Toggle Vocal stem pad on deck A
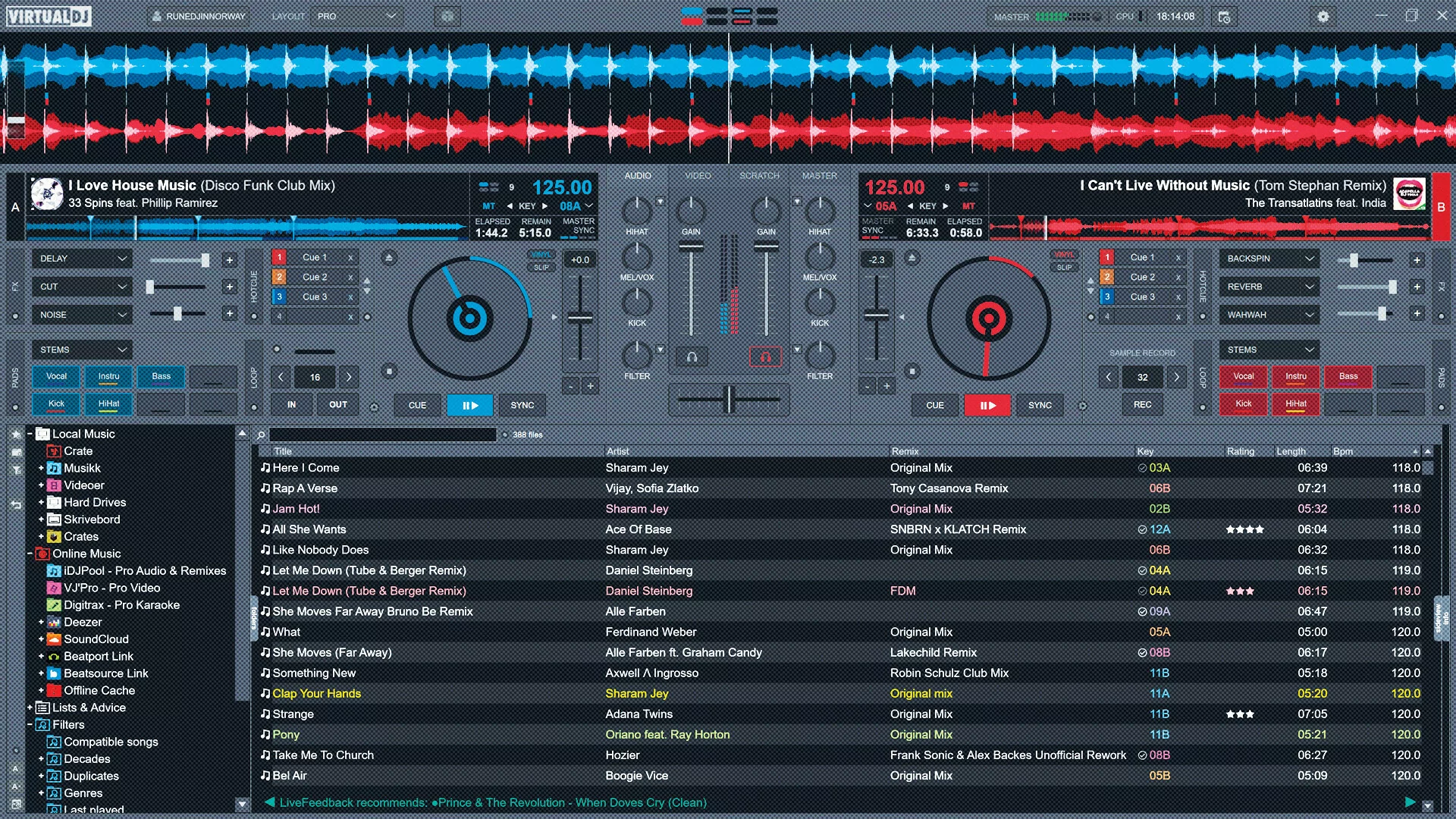The height and width of the screenshot is (819, 1456). tap(56, 377)
